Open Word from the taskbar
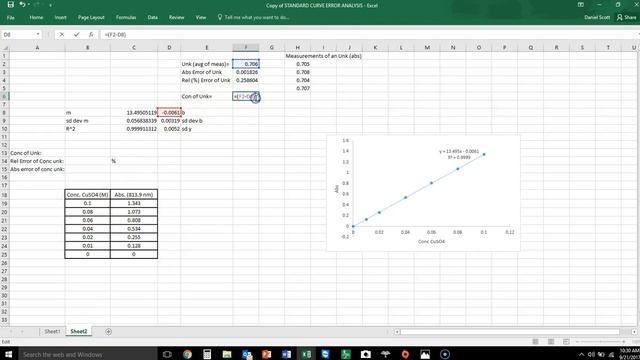Viewport: 640px width, 360px height. (x=287, y=354)
